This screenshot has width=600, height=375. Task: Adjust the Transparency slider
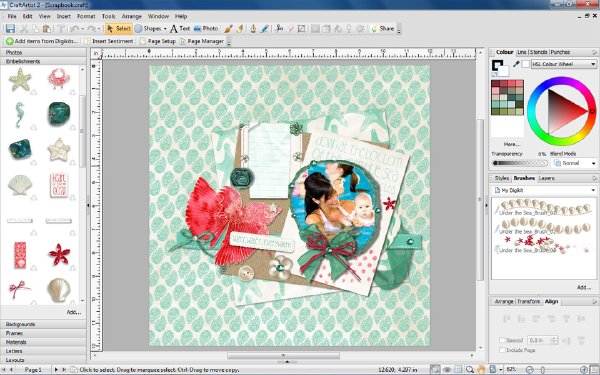click(520, 163)
